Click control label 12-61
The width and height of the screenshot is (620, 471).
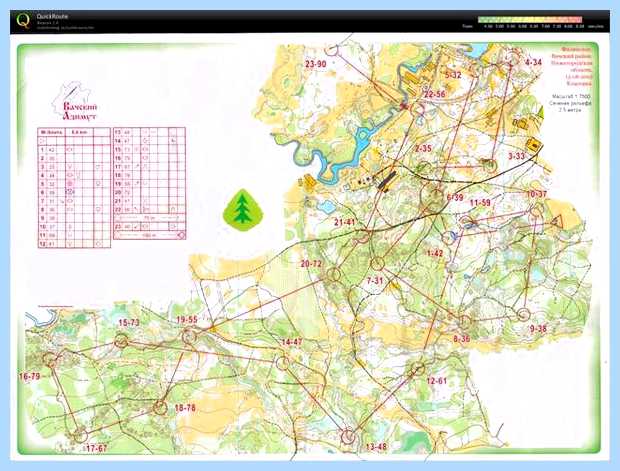[437, 381]
